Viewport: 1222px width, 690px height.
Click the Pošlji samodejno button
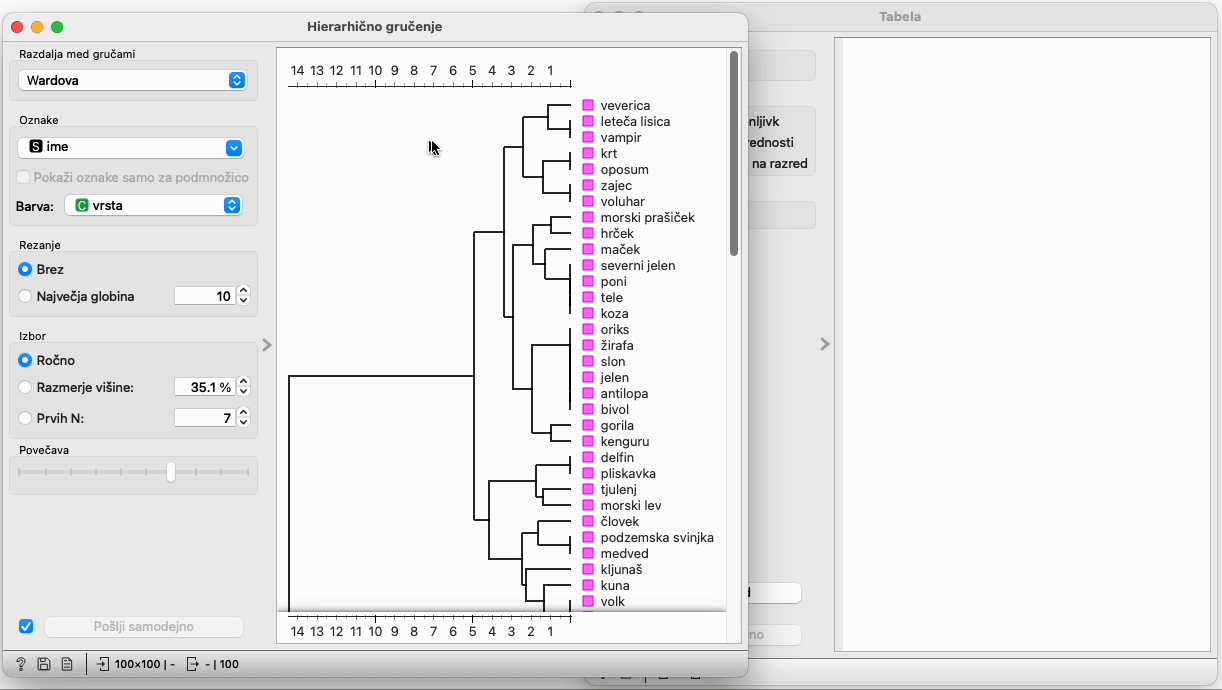pyautogui.click(x=144, y=627)
